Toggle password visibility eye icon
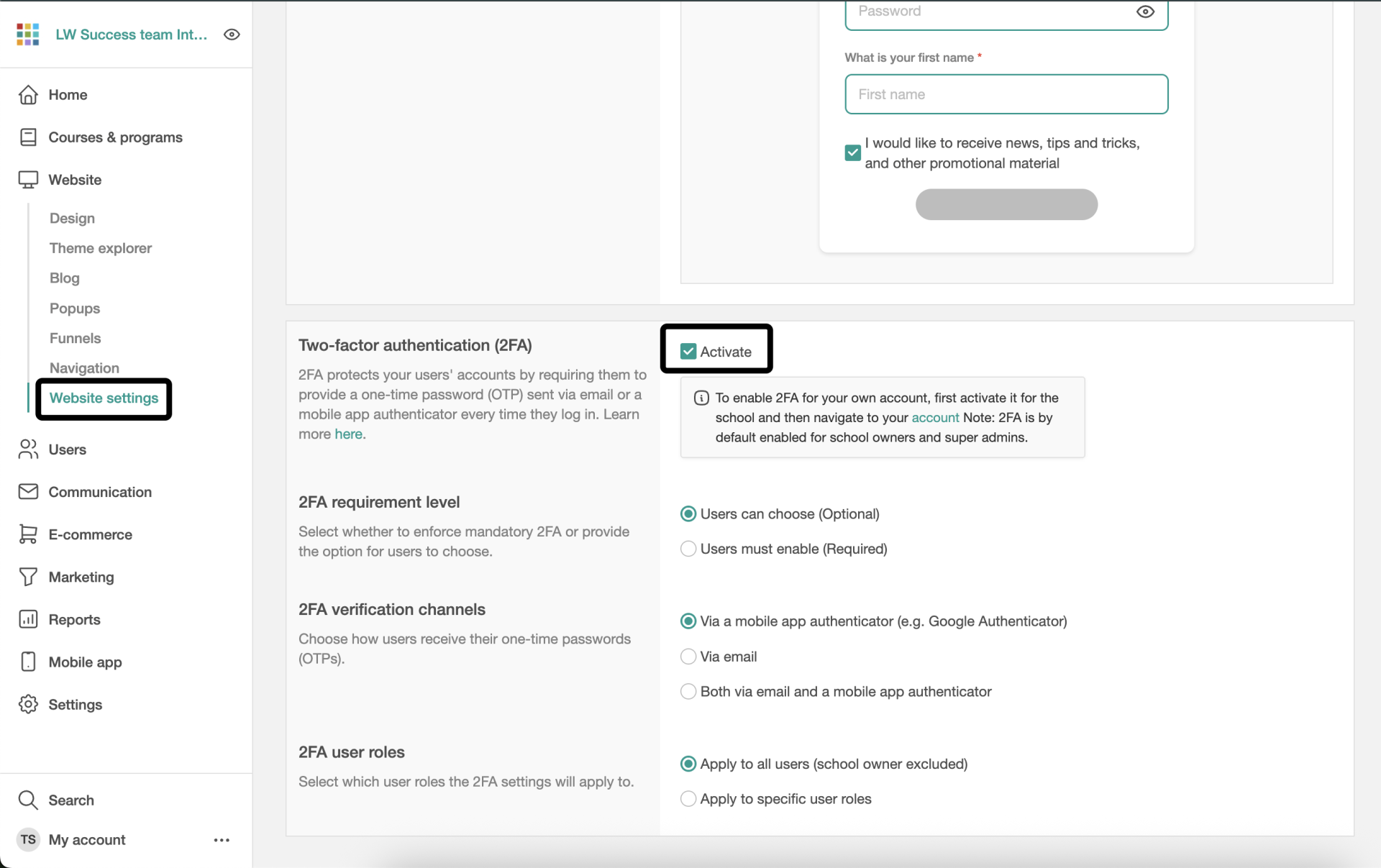The height and width of the screenshot is (868, 1381). (x=1145, y=12)
